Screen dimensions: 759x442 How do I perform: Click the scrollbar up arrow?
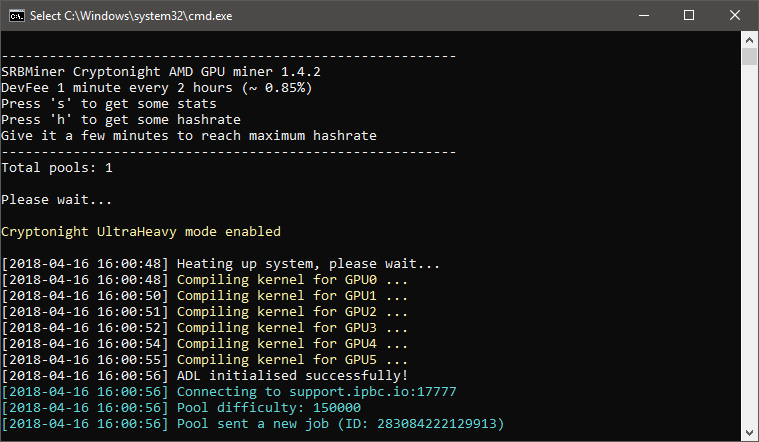pyautogui.click(x=750, y=40)
